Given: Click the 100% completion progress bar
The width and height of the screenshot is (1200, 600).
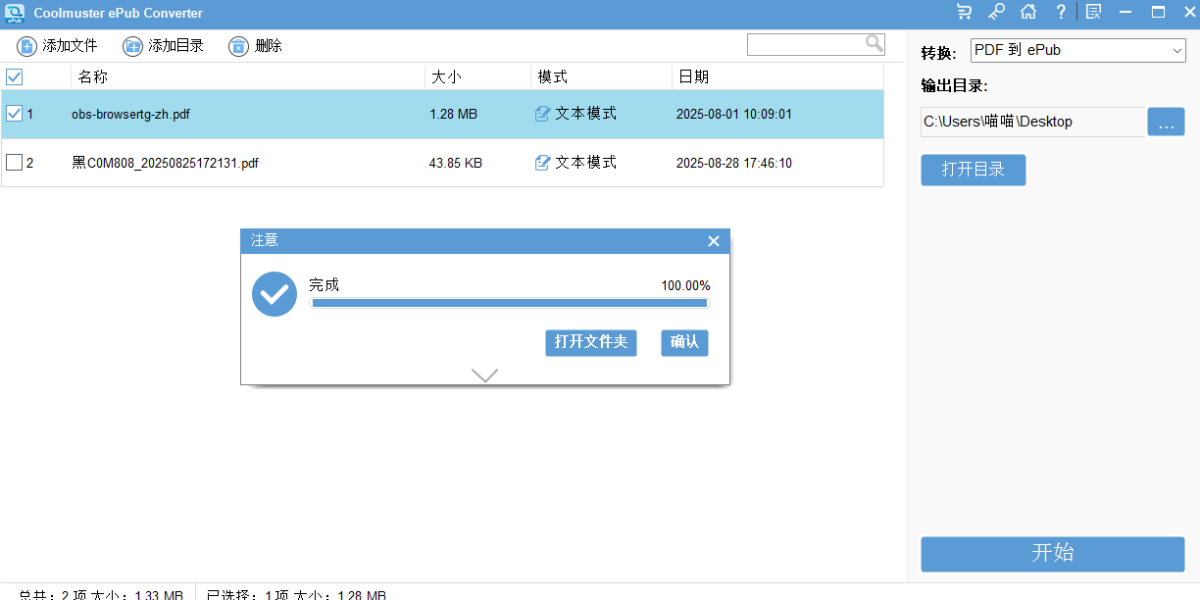Looking at the screenshot, I should (510, 302).
